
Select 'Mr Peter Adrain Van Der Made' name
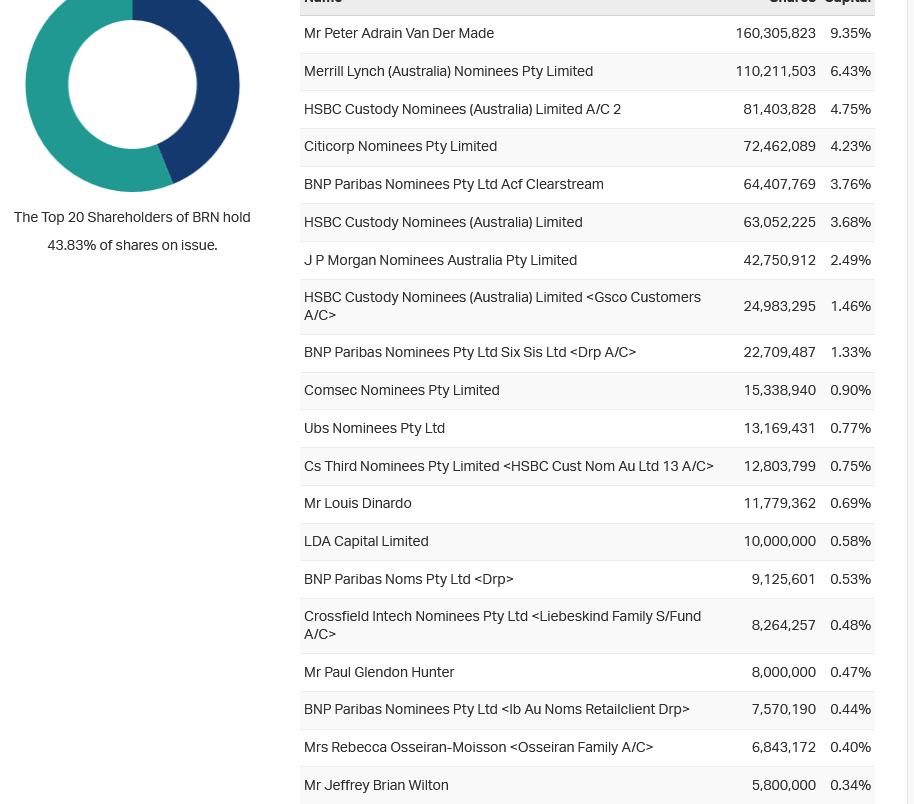[x=399, y=33]
